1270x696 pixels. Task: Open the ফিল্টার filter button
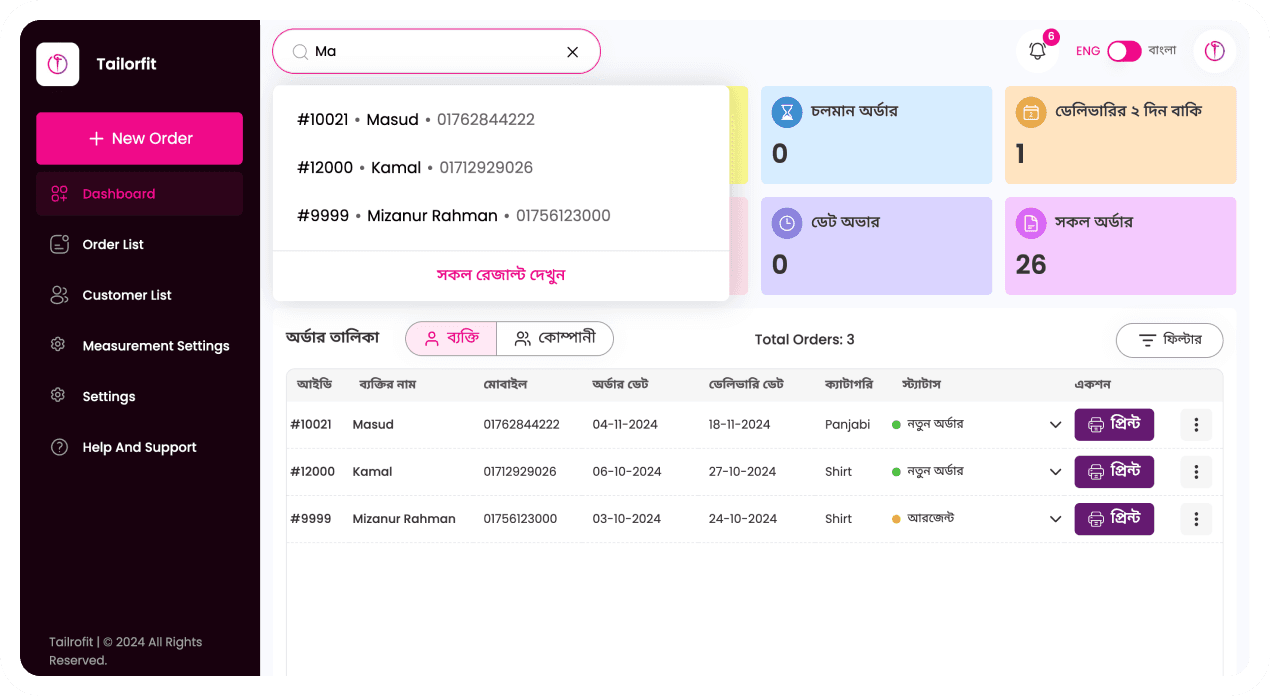pos(1169,340)
